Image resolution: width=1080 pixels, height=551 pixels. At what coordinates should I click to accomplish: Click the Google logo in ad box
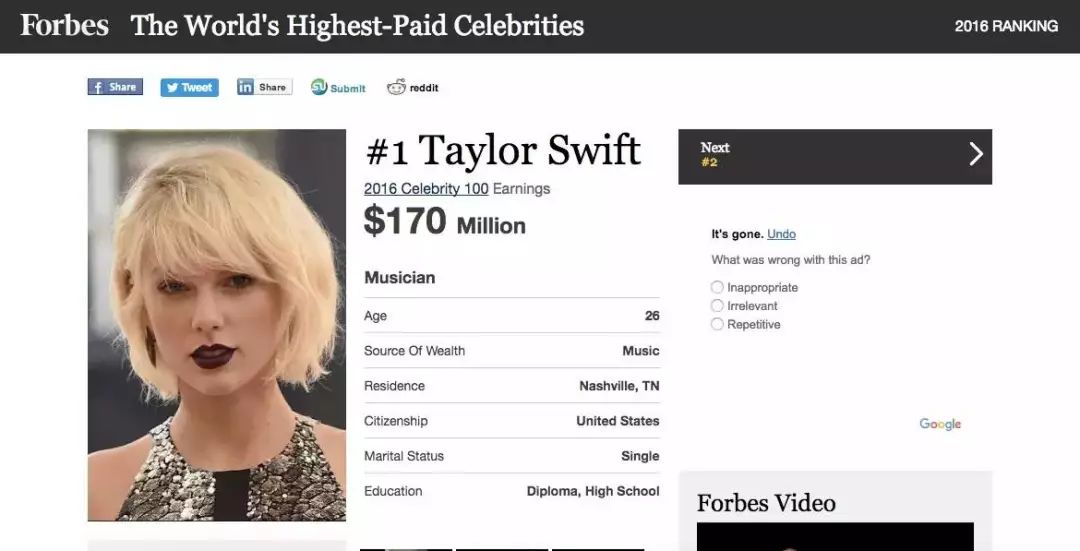[x=939, y=424]
